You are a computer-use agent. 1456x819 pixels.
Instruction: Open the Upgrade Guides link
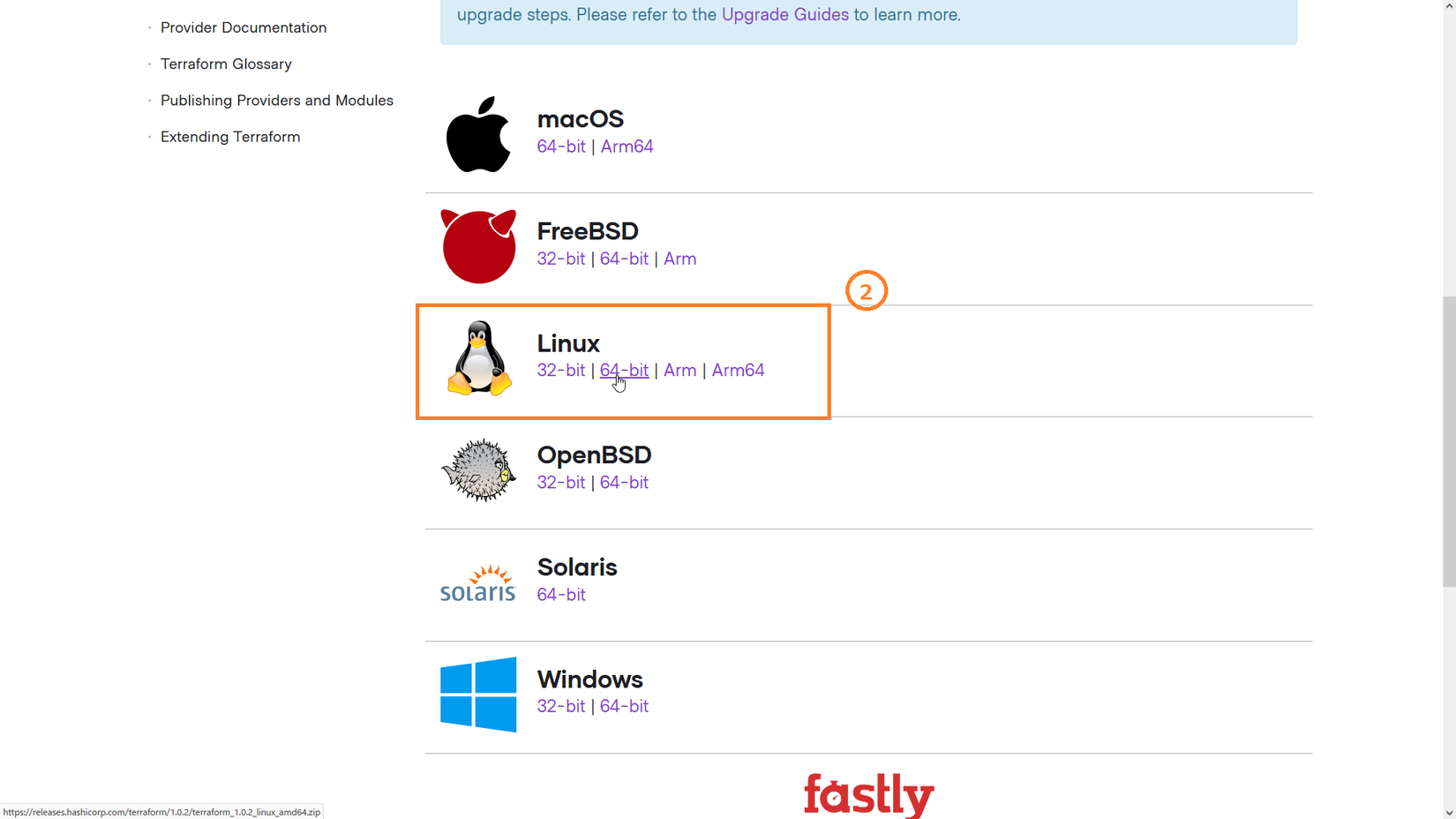pyautogui.click(x=785, y=15)
